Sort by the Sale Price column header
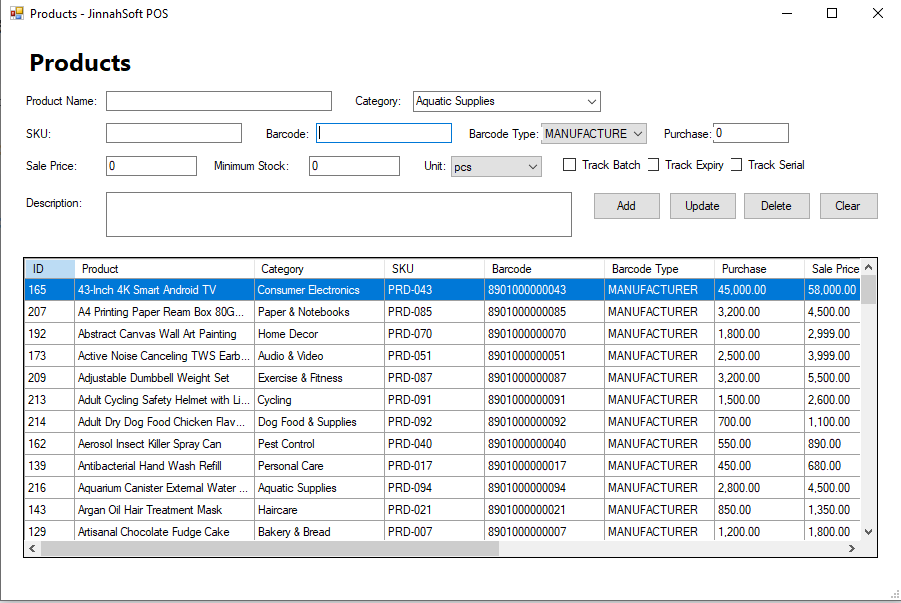The height and width of the screenshot is (603, 901). click(832, 269)
